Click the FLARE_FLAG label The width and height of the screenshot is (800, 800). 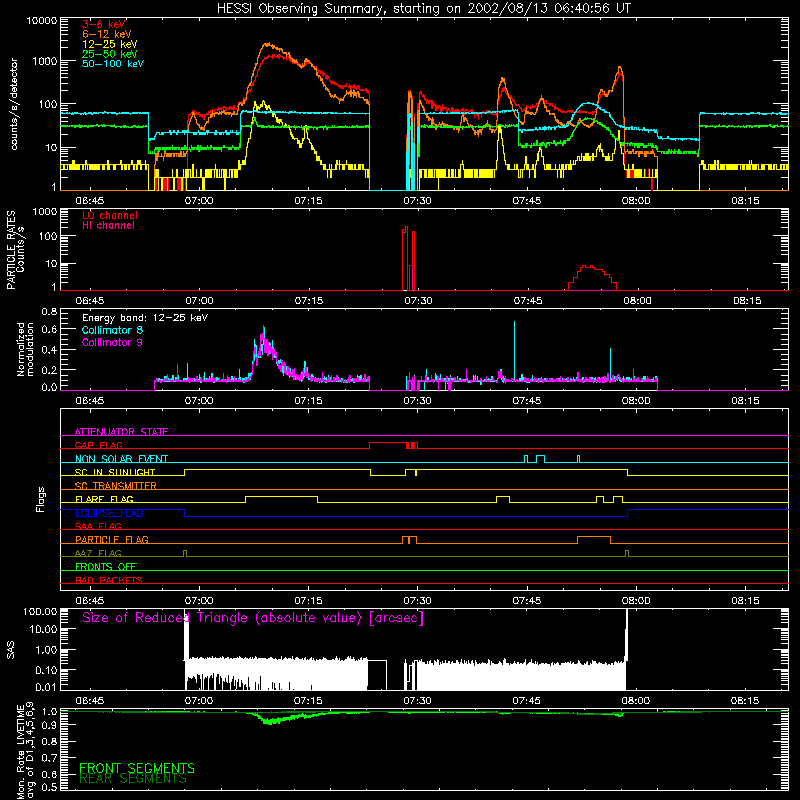(x=104, y=499)
